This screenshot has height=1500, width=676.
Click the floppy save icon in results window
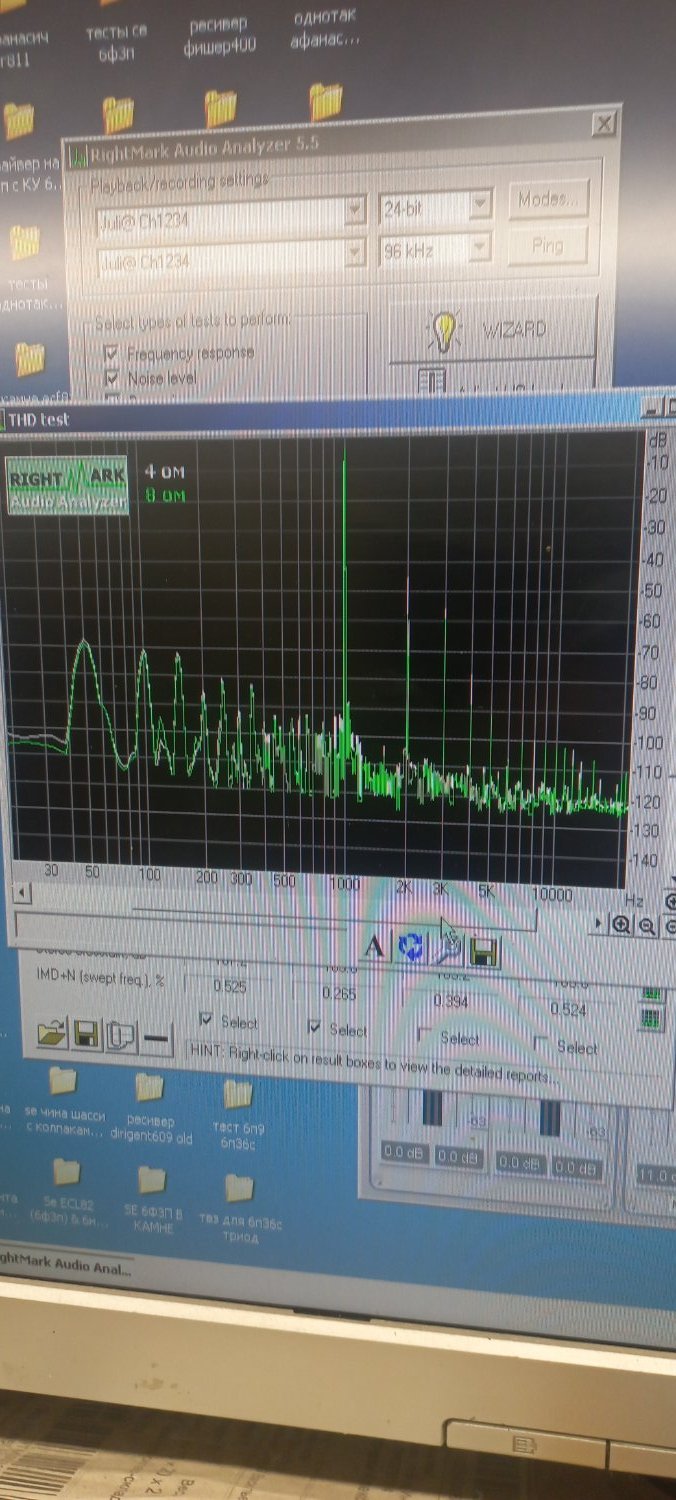coord(86,1035)
